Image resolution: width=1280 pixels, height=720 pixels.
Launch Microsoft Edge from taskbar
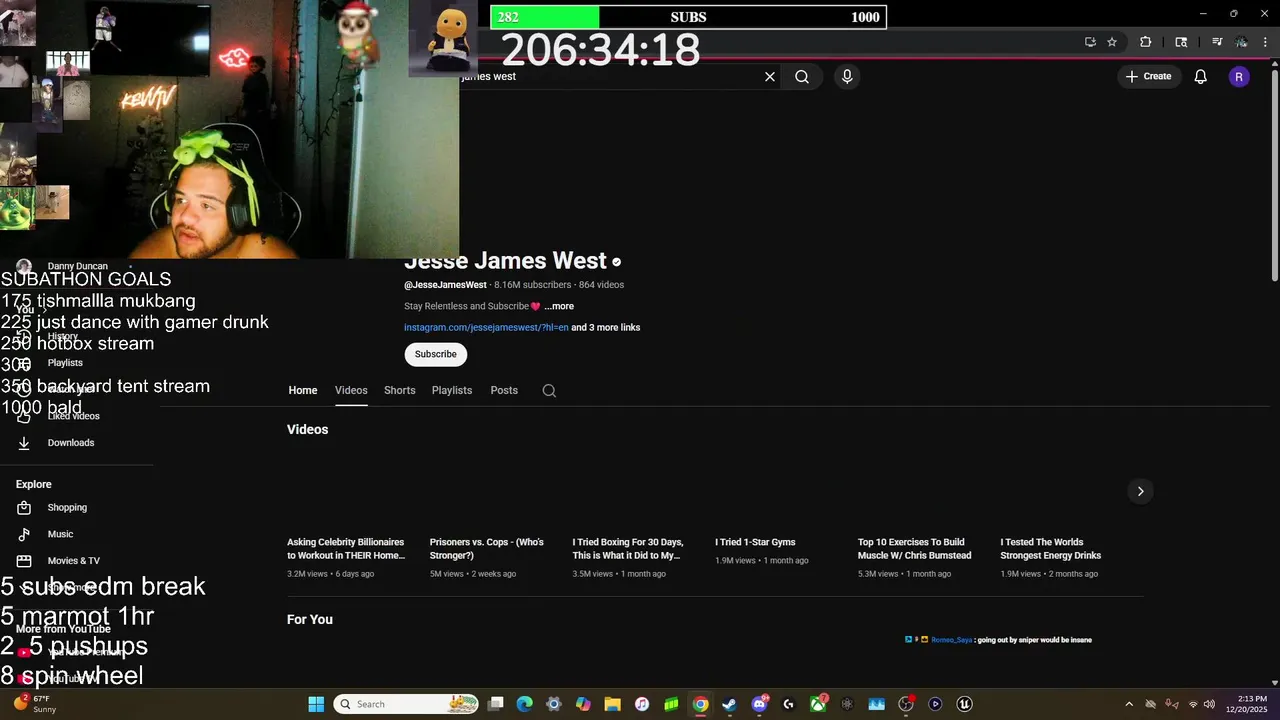(x=524, y=704)
